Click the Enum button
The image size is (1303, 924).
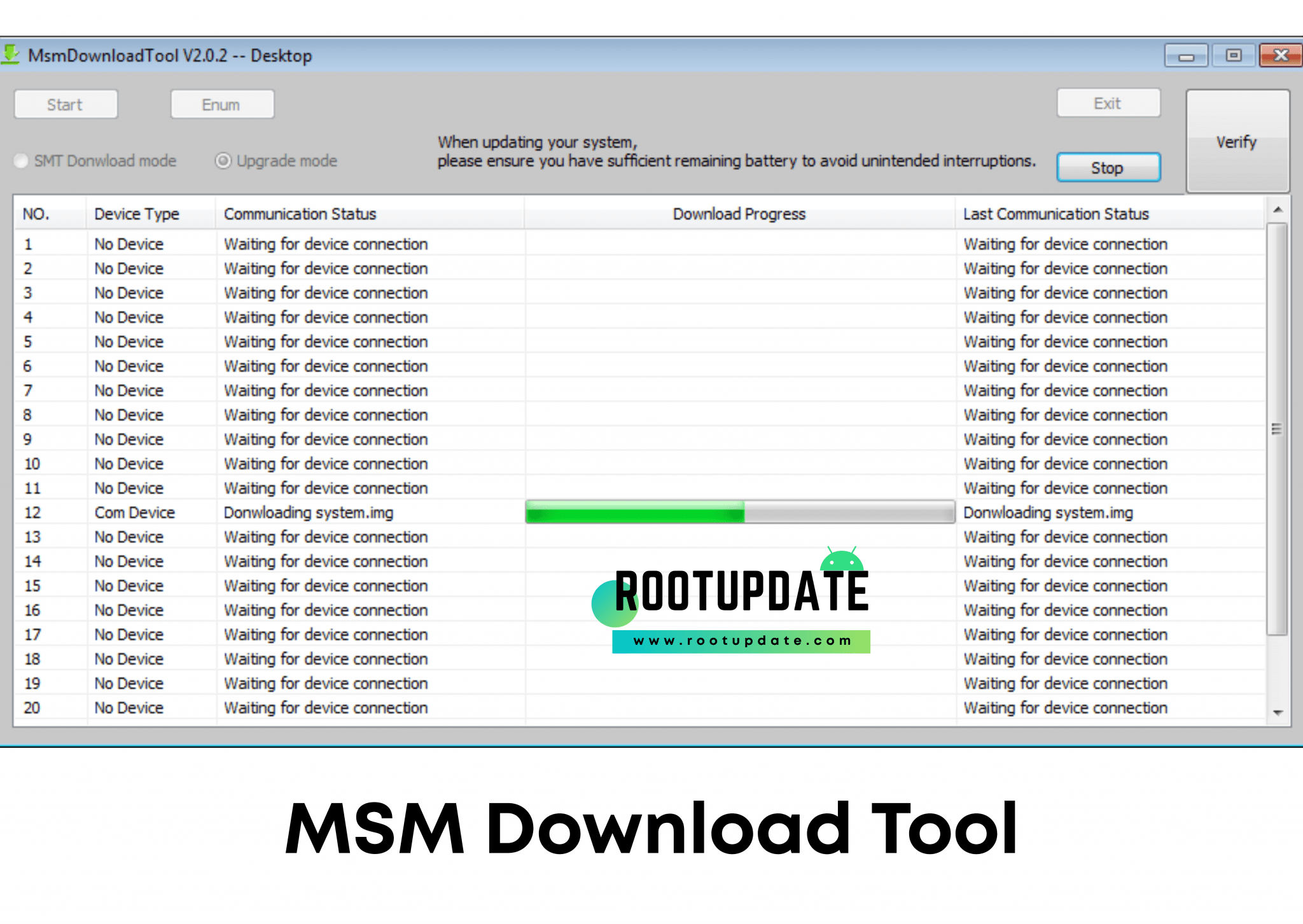(222, 104)
